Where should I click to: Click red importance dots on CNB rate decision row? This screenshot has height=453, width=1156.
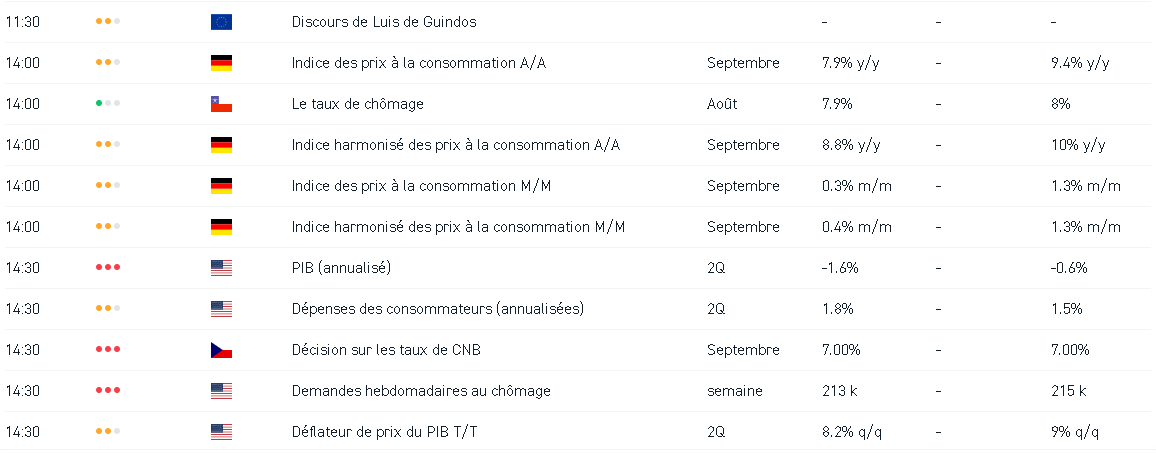[x=107, y=350]
